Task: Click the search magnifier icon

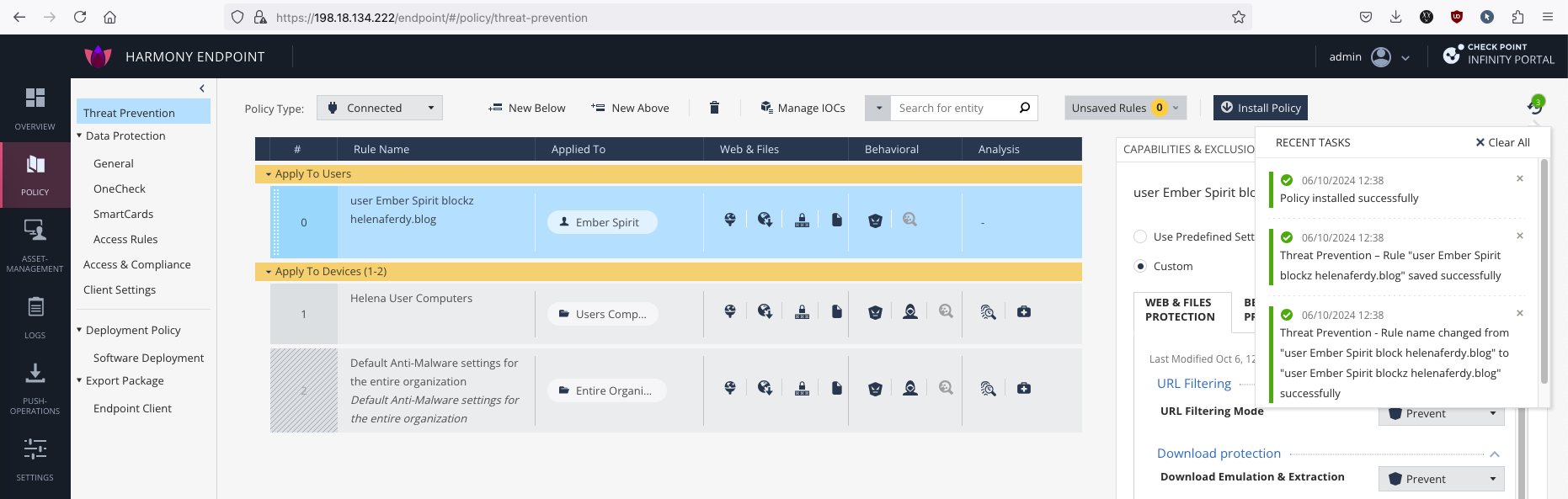Action: 1024,108
